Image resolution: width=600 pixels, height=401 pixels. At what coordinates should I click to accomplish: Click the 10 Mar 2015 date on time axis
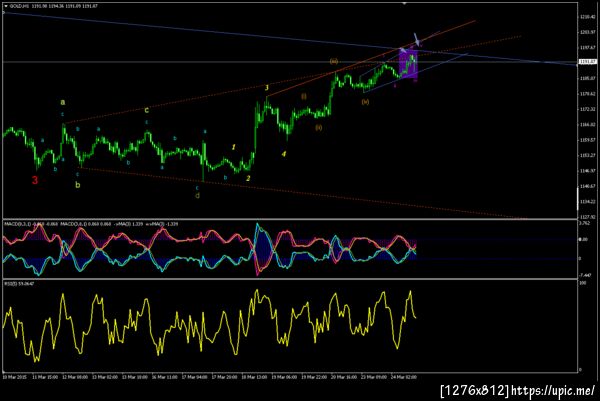pos(15,377)
